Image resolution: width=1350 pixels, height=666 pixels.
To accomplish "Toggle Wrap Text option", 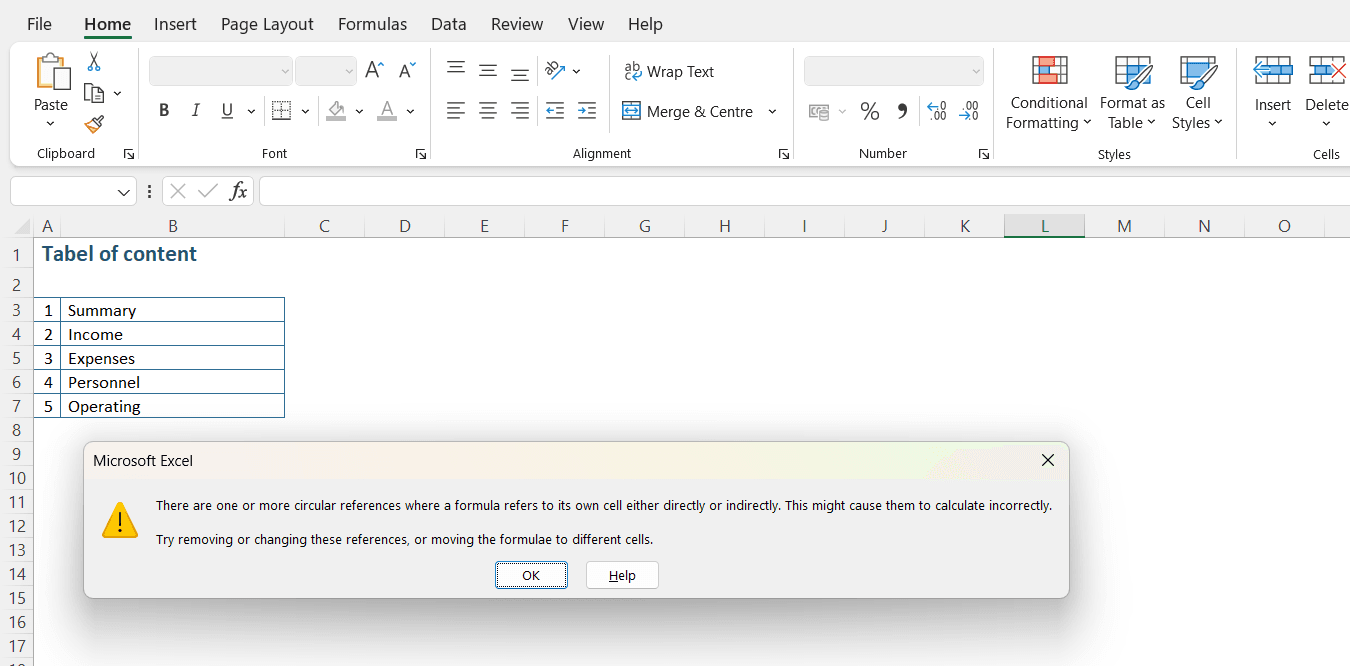I will click(x=669, y=72).
